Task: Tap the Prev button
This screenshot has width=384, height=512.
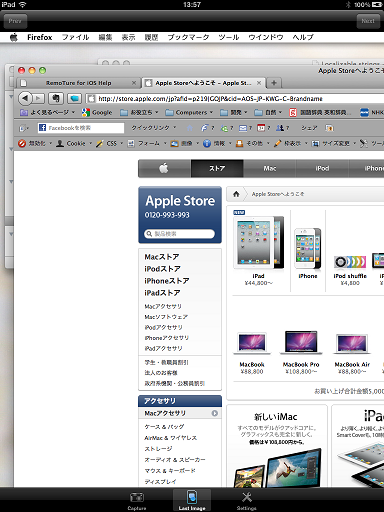Action: (15, 21)
